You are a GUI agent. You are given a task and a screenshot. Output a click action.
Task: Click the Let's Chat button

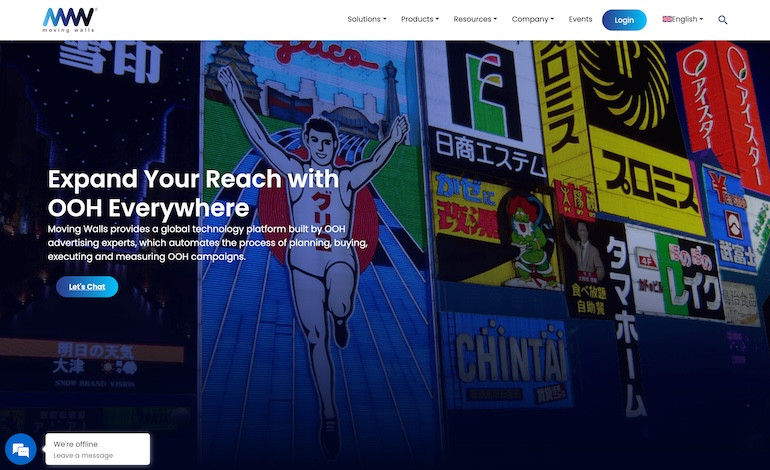tap(87, 287)
